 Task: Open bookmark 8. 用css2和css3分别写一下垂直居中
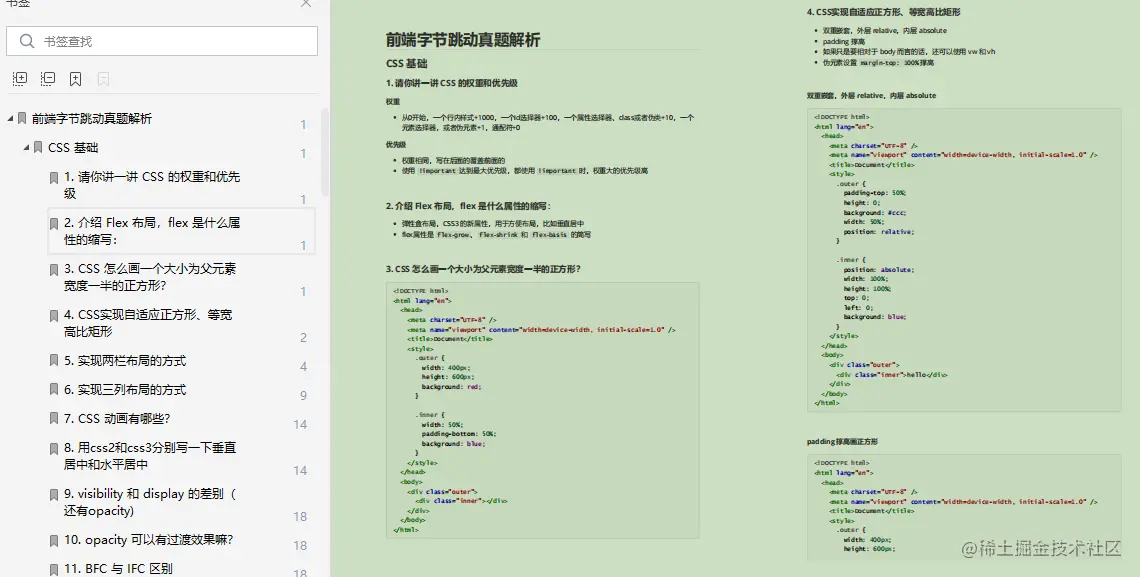click(150, 456)
